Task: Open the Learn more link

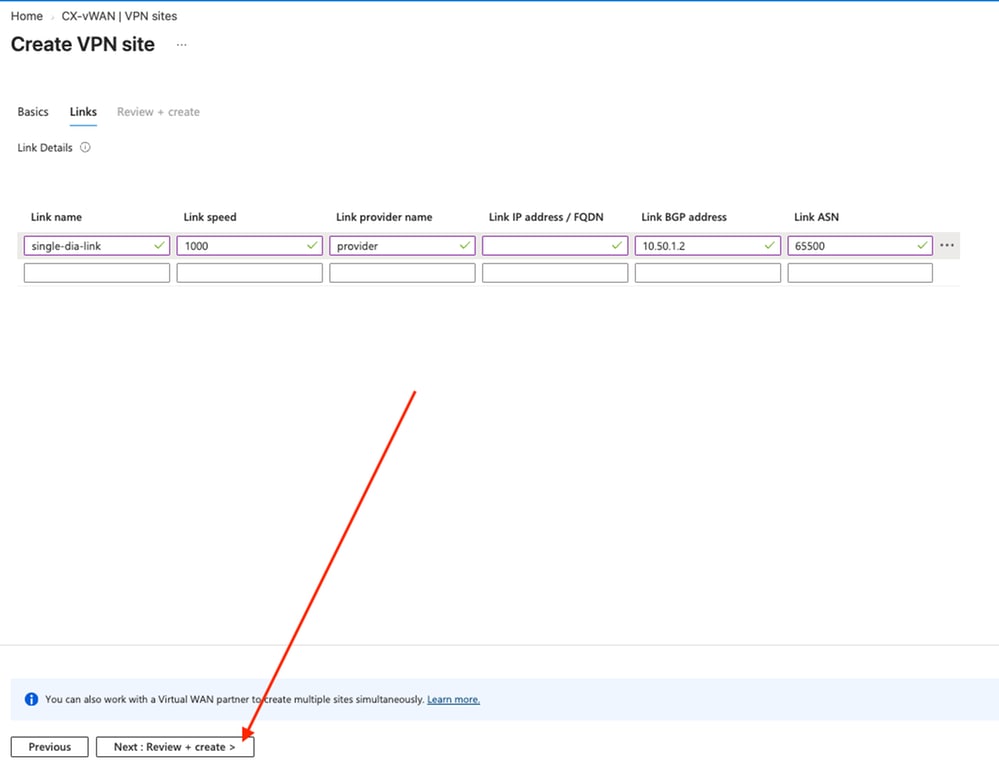Action: coord(453,699)
